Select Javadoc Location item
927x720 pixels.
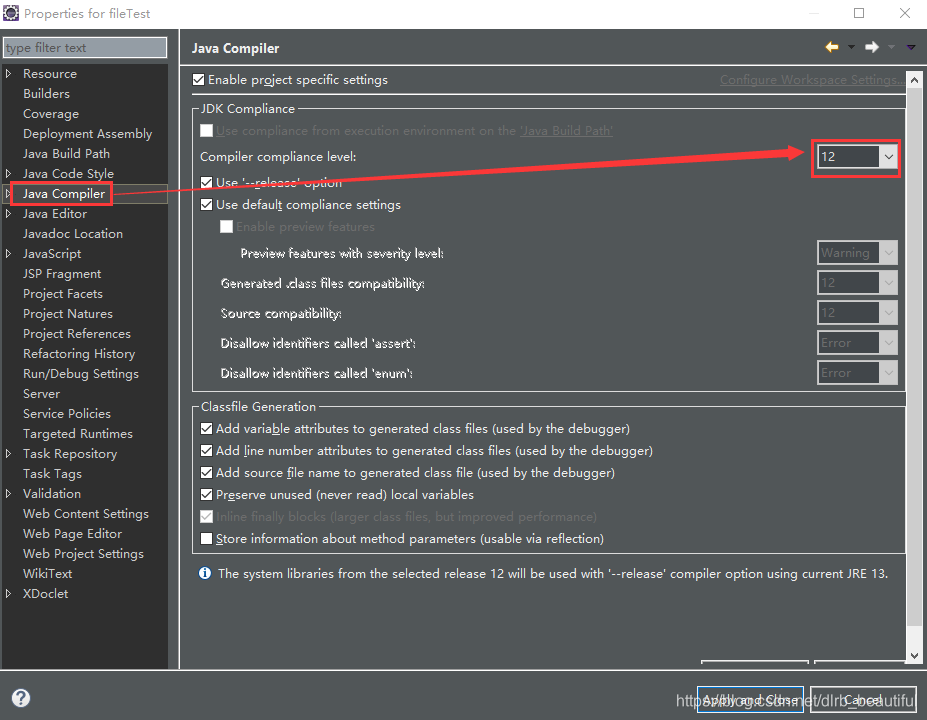tap(73, 233)
